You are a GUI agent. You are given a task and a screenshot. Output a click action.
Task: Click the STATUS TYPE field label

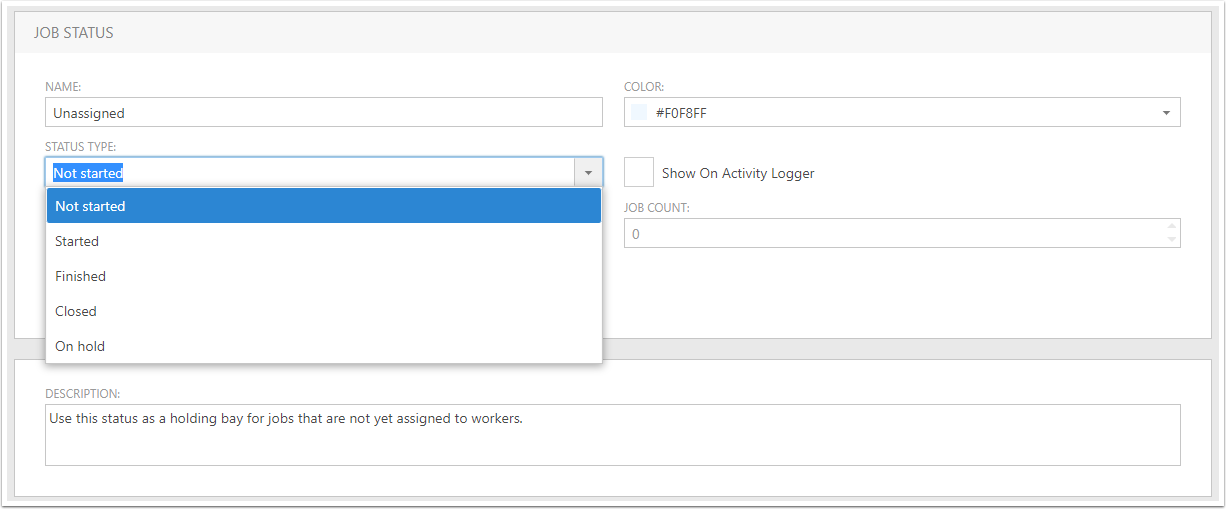tap(81, 147)
